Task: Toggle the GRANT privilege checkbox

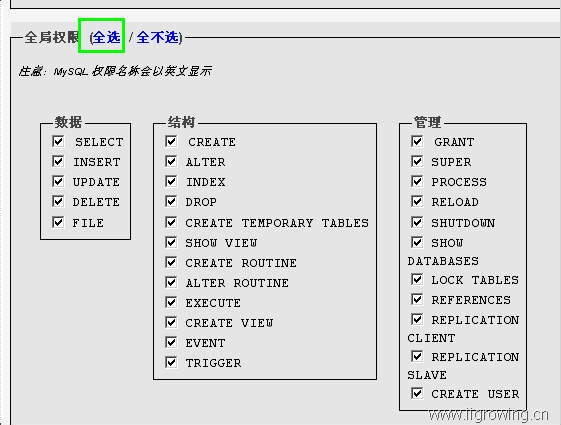Action: pyautogui.click(x=417, y=141)
